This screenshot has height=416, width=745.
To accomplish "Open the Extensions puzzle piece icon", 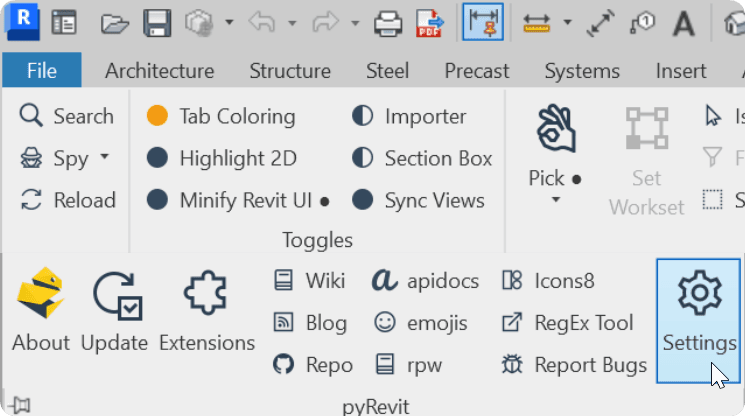I will pos(207,310).
